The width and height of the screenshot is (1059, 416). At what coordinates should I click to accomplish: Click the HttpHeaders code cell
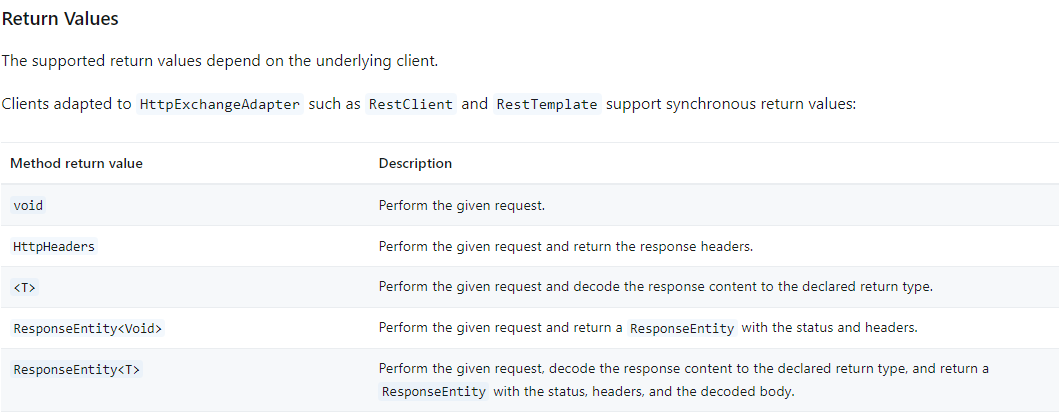(54, 246)
